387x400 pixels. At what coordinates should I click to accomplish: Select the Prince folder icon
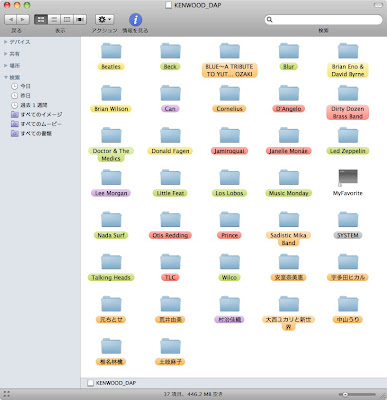[x=230, y=220]
